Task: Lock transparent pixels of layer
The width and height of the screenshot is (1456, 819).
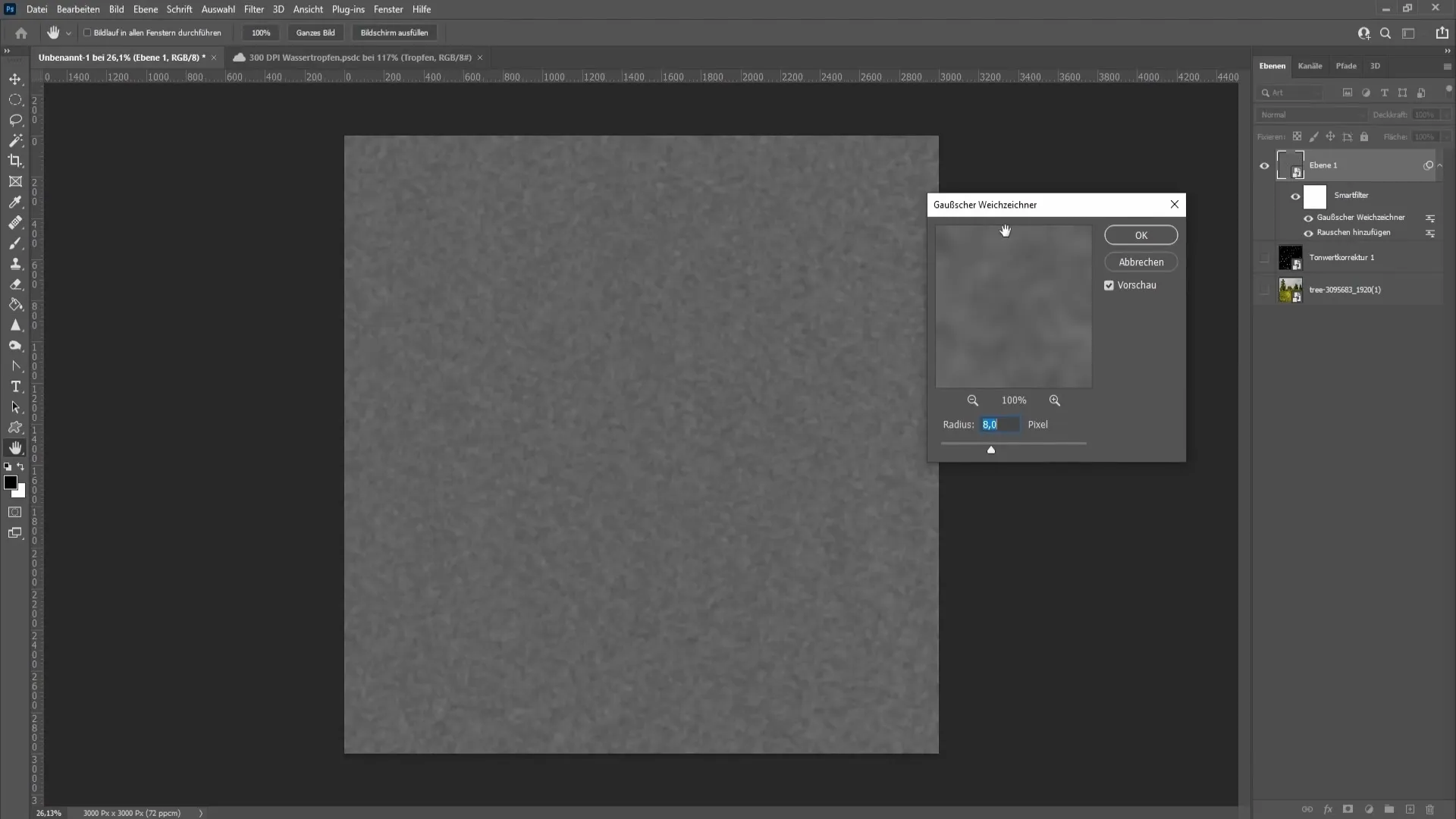Action: [1298, 136]
